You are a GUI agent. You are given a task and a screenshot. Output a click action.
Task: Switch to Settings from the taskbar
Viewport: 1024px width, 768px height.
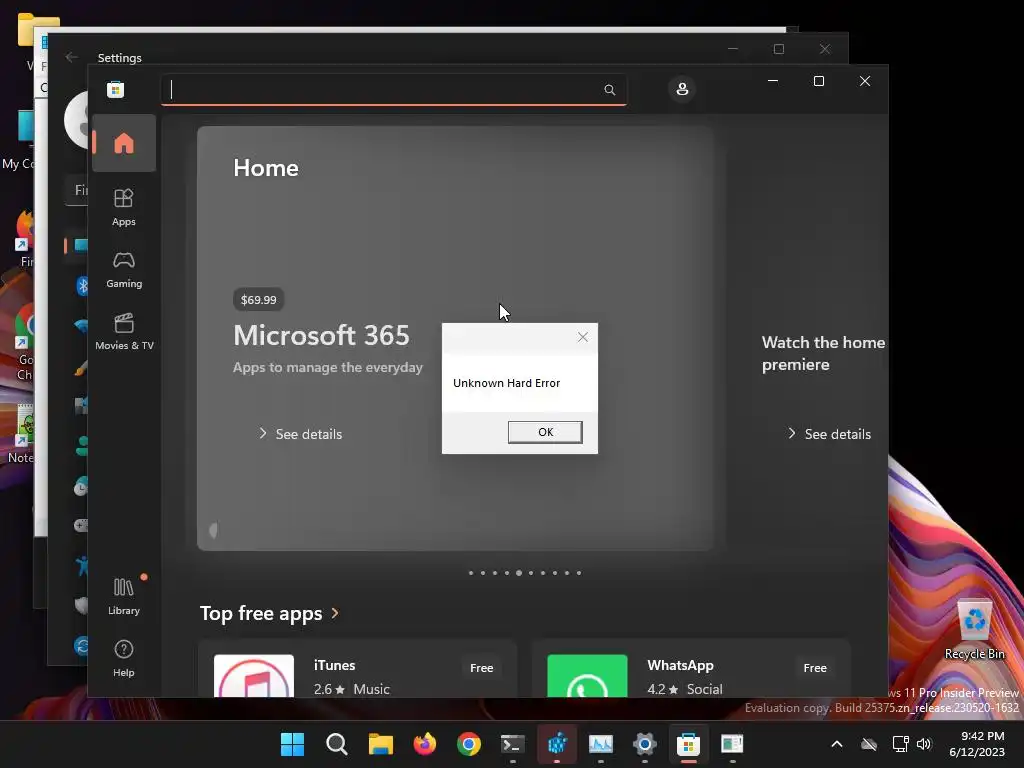(x=645, y=744)
